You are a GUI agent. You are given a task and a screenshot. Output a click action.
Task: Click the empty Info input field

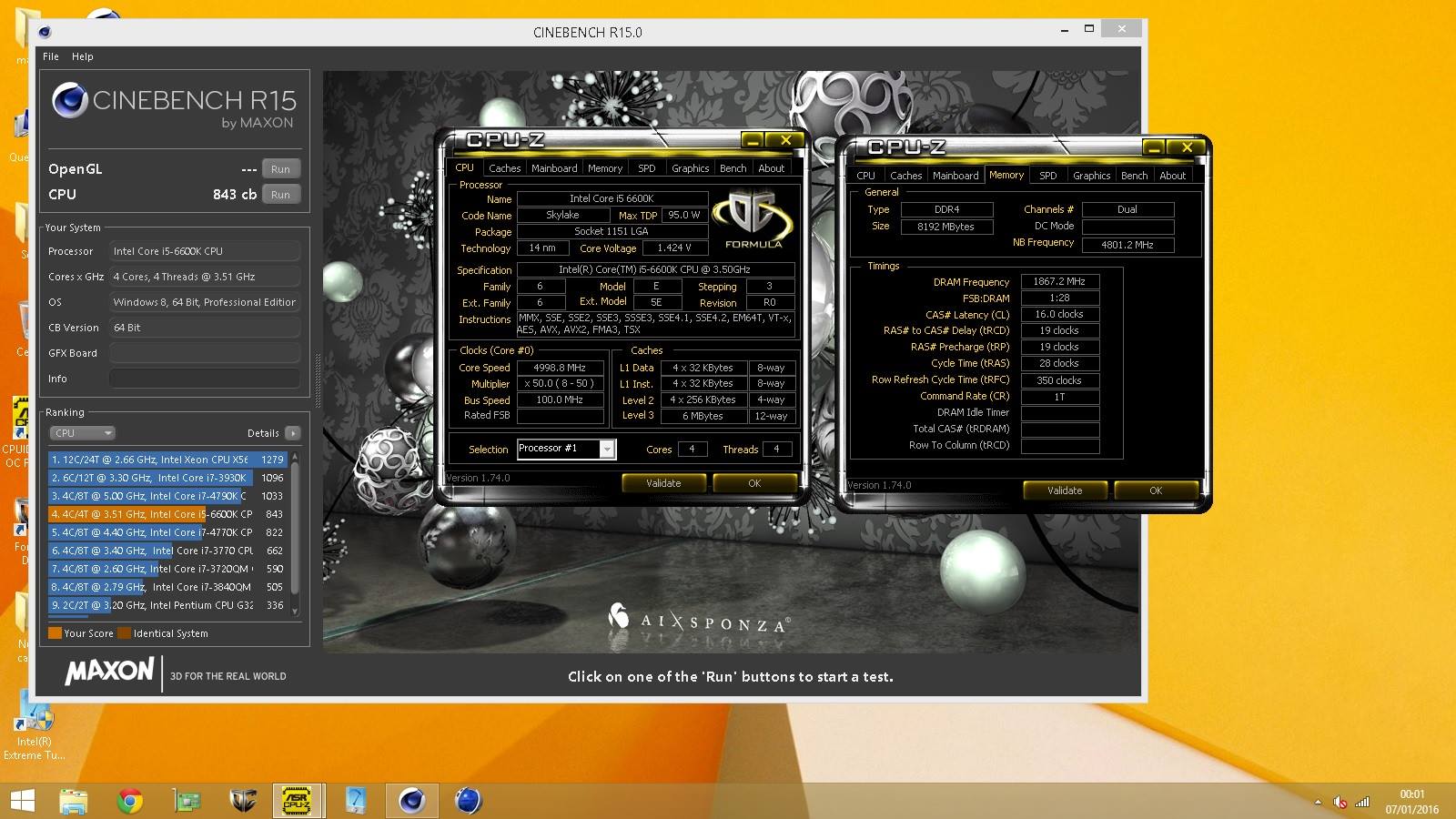[x=205, y=379]
